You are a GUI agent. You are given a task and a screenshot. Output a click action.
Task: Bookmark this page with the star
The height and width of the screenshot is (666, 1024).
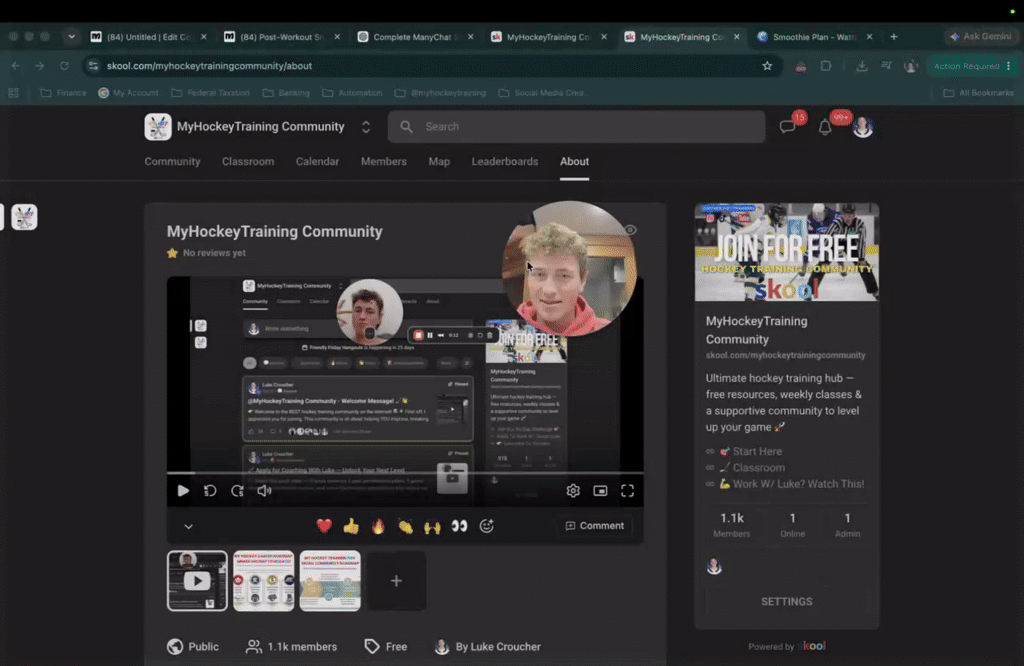767,65
